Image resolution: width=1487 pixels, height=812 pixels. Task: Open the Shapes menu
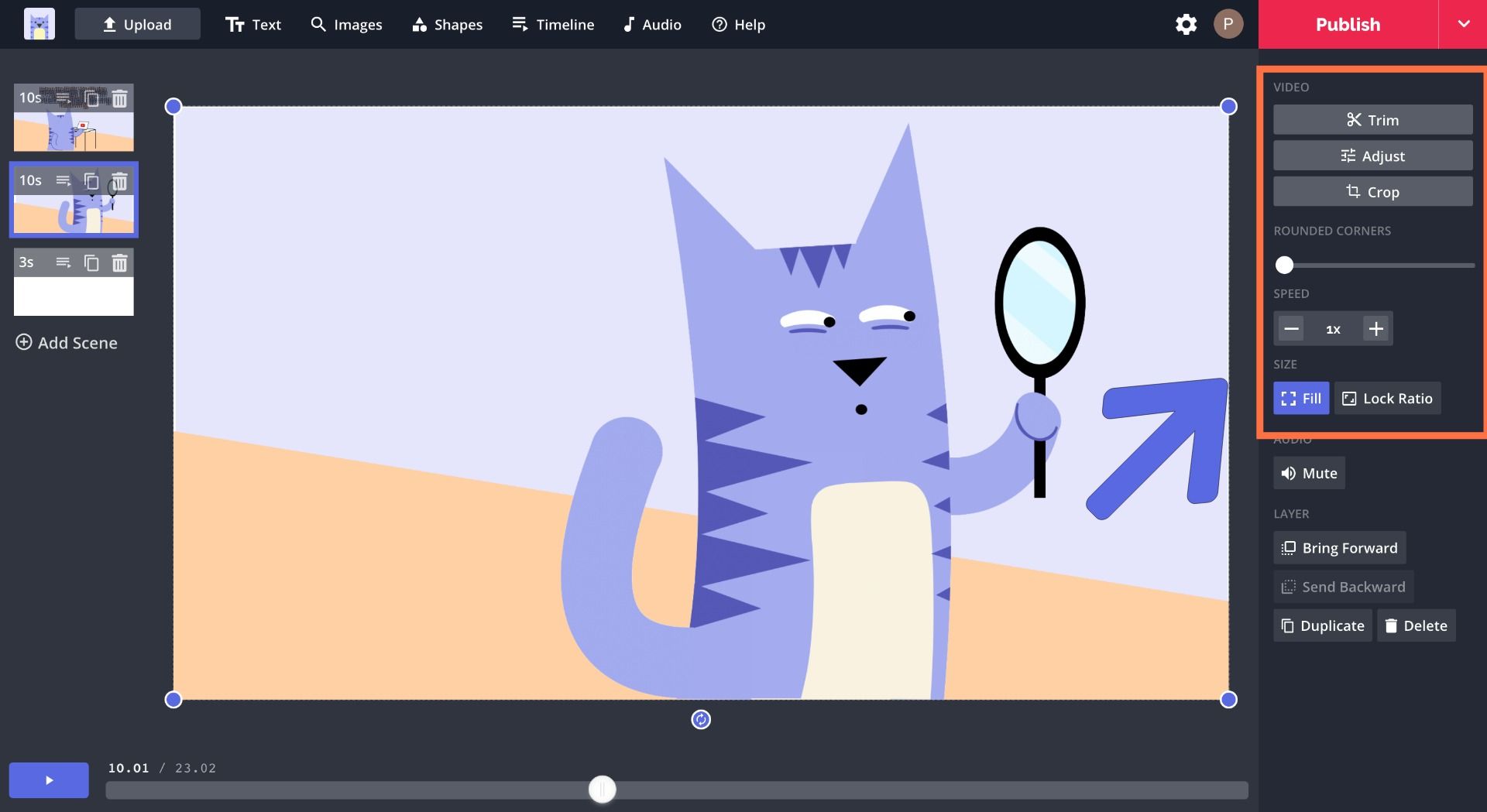pyautogui.click(x=448, y=25)
